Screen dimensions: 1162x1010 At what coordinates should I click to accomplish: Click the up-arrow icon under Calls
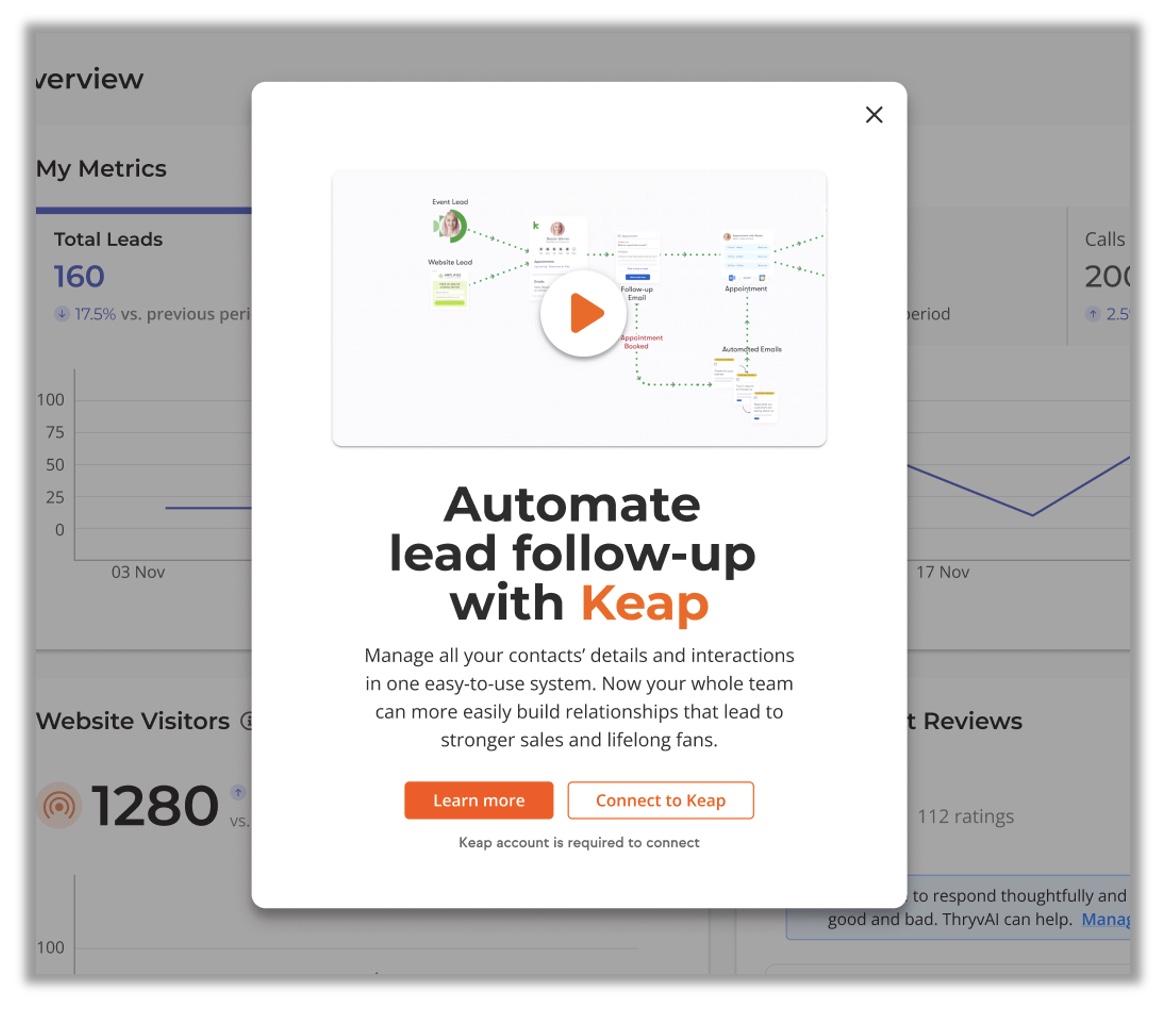click(x=1093, y=314)
